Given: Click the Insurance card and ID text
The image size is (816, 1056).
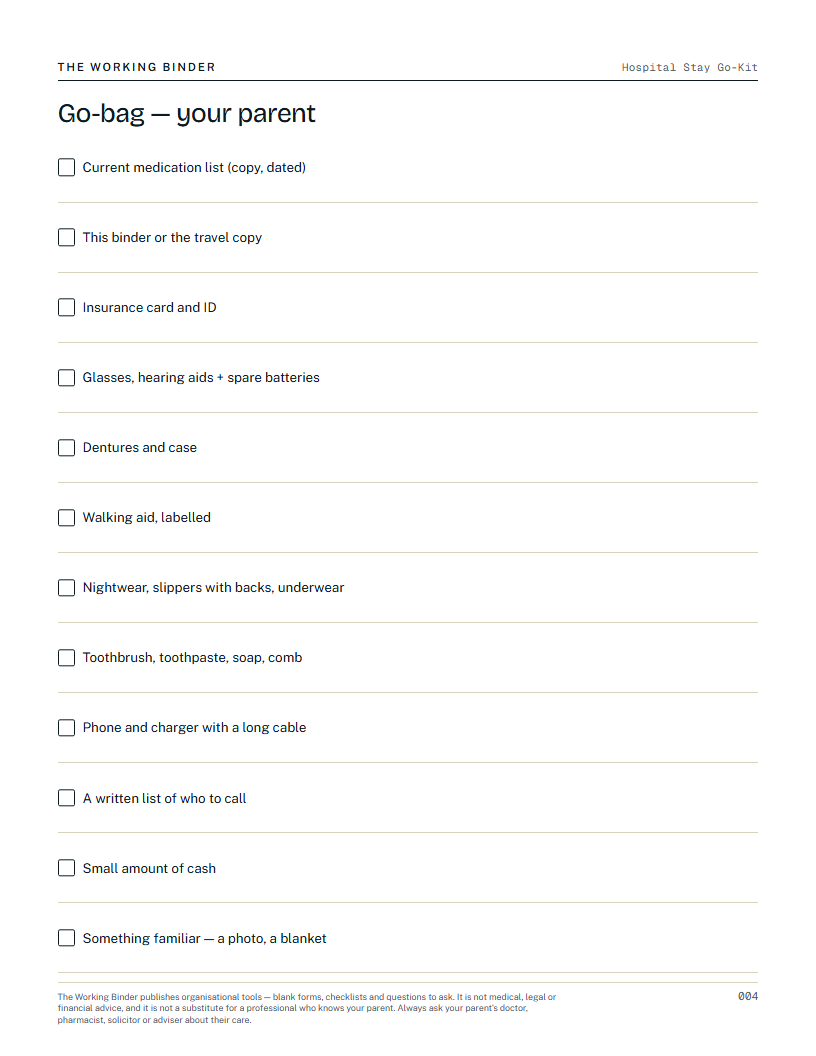Looking at the screenshot, I should point(149,307).
